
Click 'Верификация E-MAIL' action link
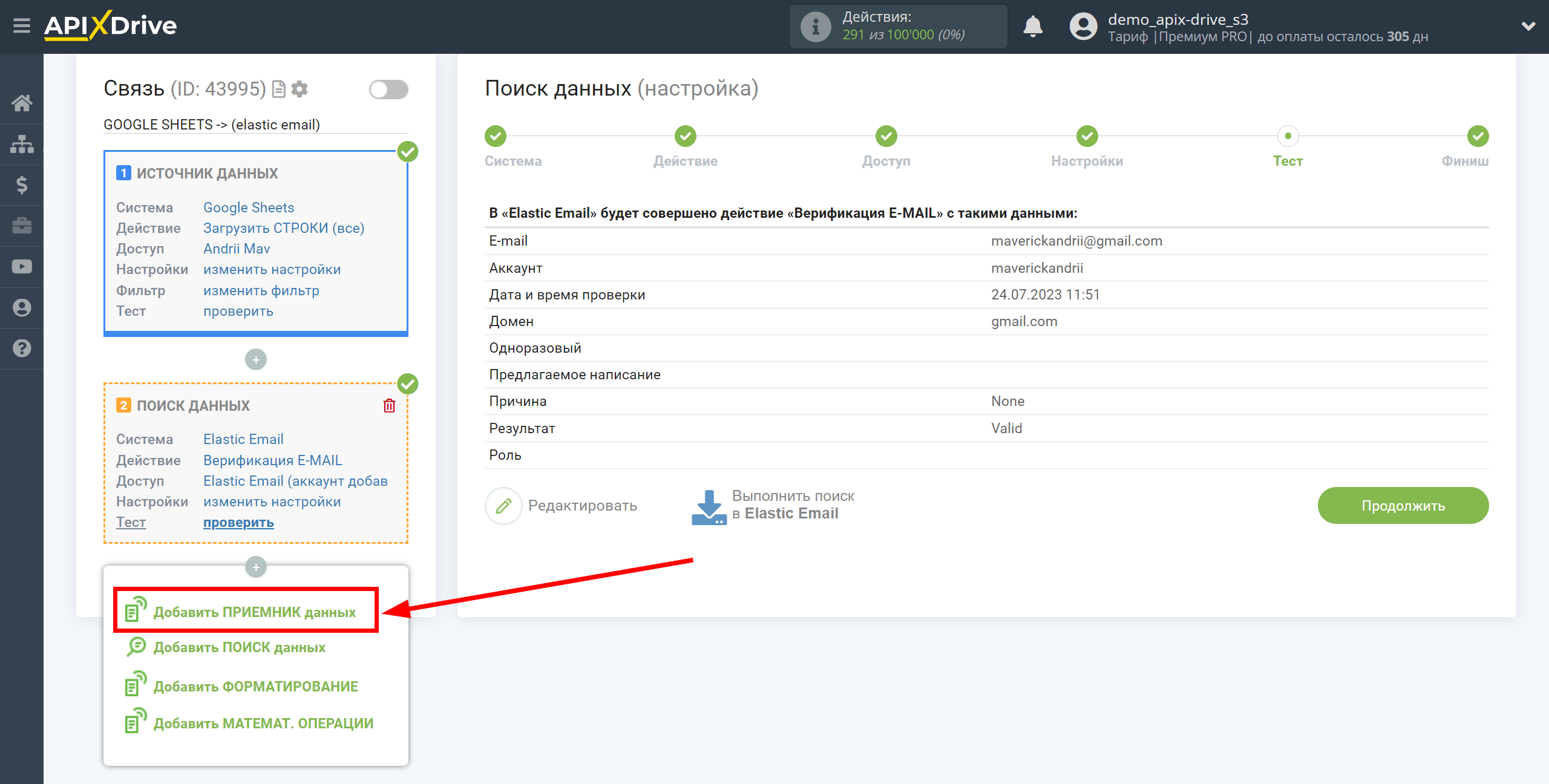pos(273,460)
